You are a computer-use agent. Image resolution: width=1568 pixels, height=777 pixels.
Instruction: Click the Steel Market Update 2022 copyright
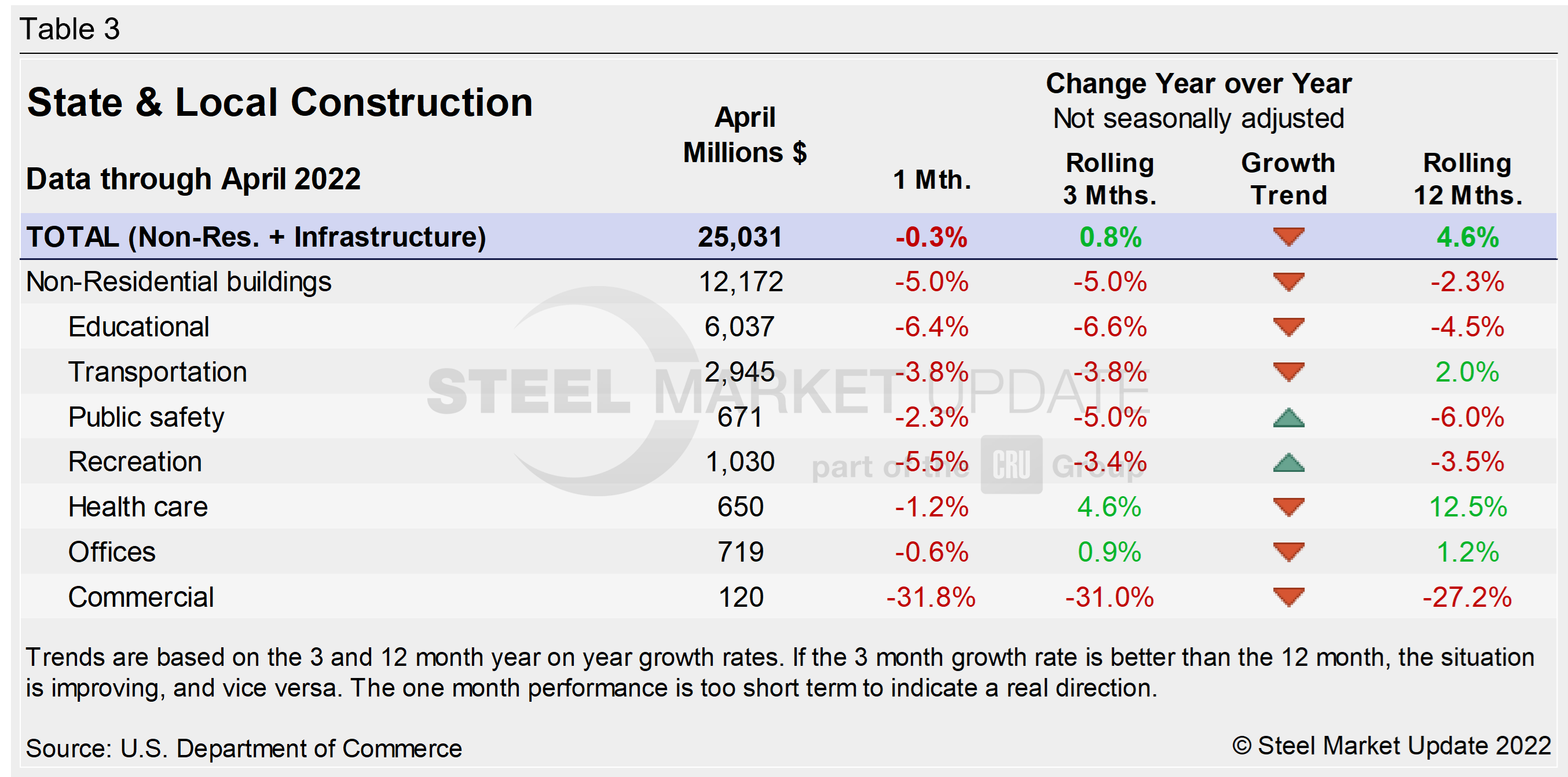pos(1391,745)
